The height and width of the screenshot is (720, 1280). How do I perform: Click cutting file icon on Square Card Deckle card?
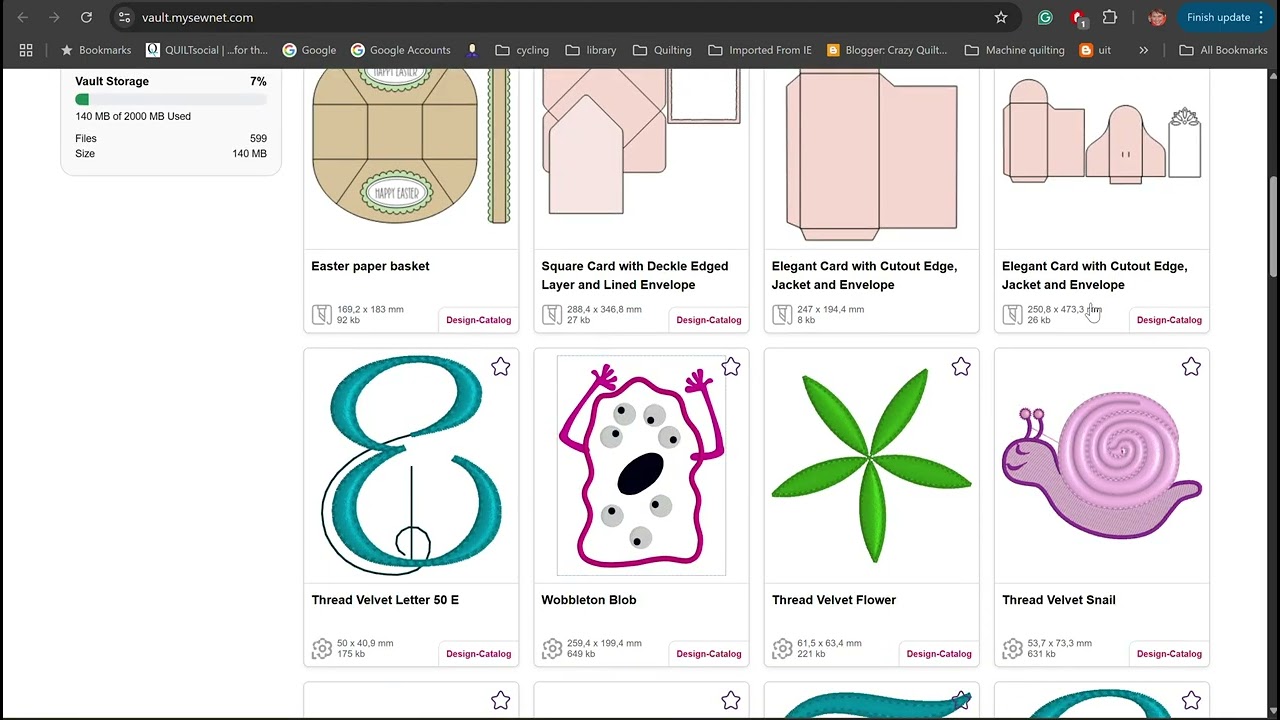click(552, 315)
